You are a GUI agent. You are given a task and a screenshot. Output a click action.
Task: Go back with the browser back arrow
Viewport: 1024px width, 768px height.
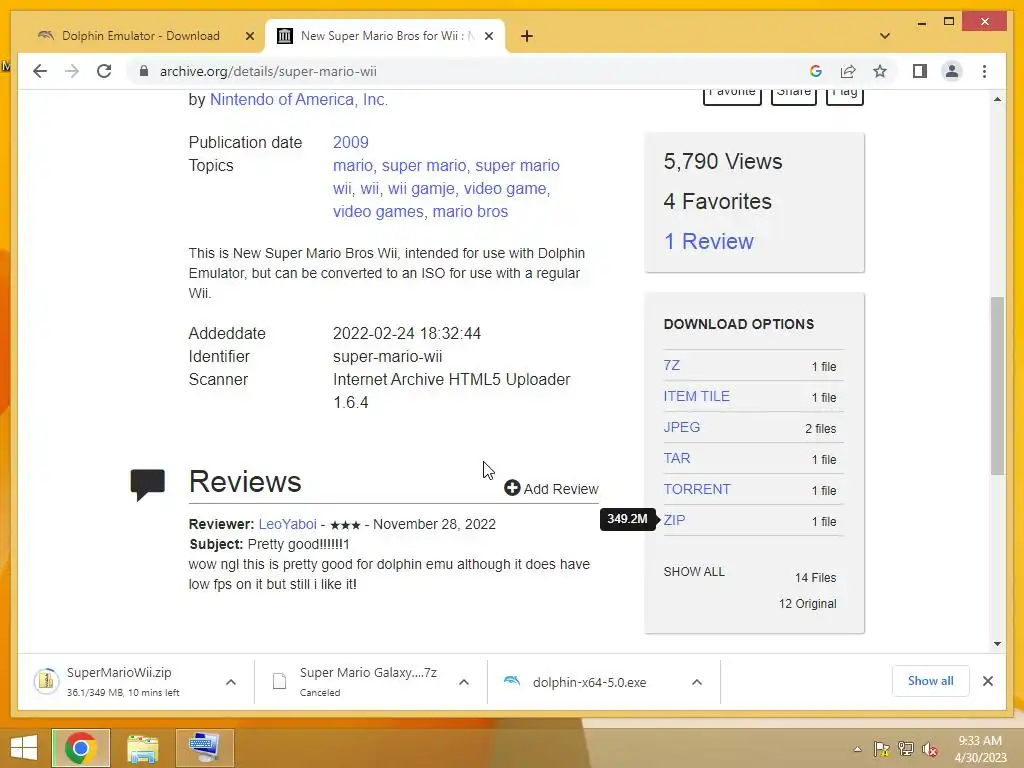coord(40,71)
